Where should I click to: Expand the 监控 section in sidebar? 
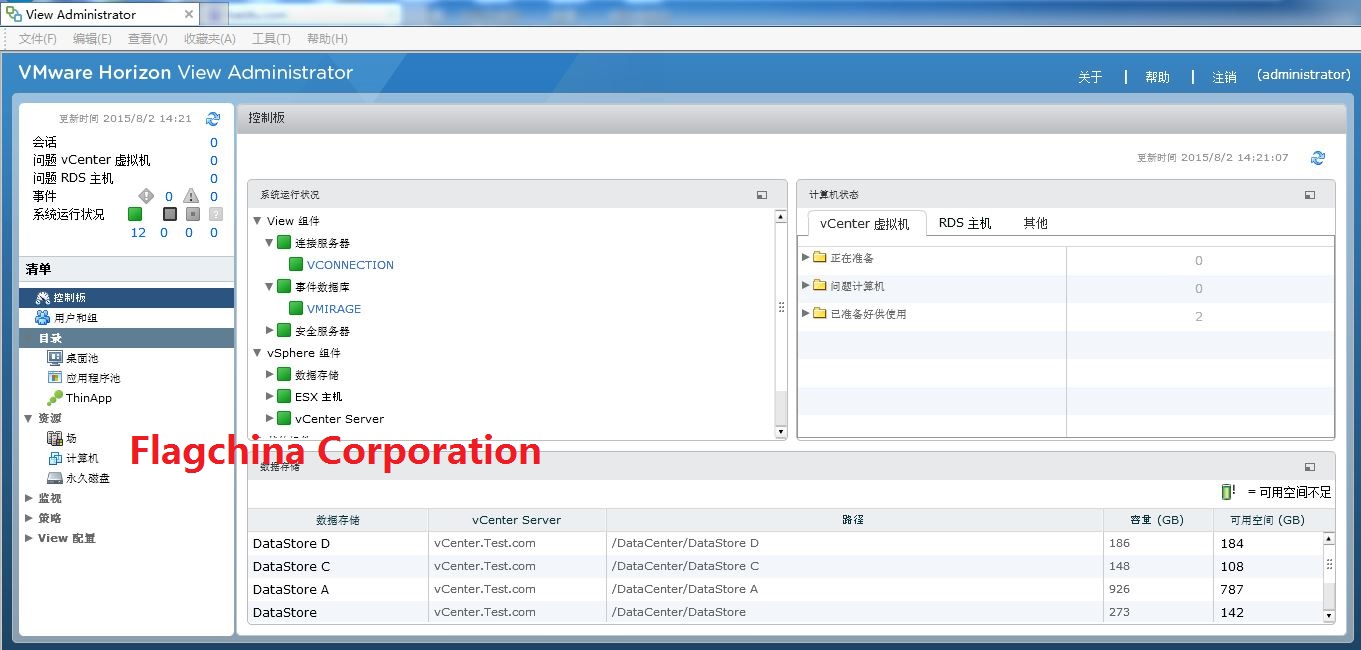coord(28,498)
